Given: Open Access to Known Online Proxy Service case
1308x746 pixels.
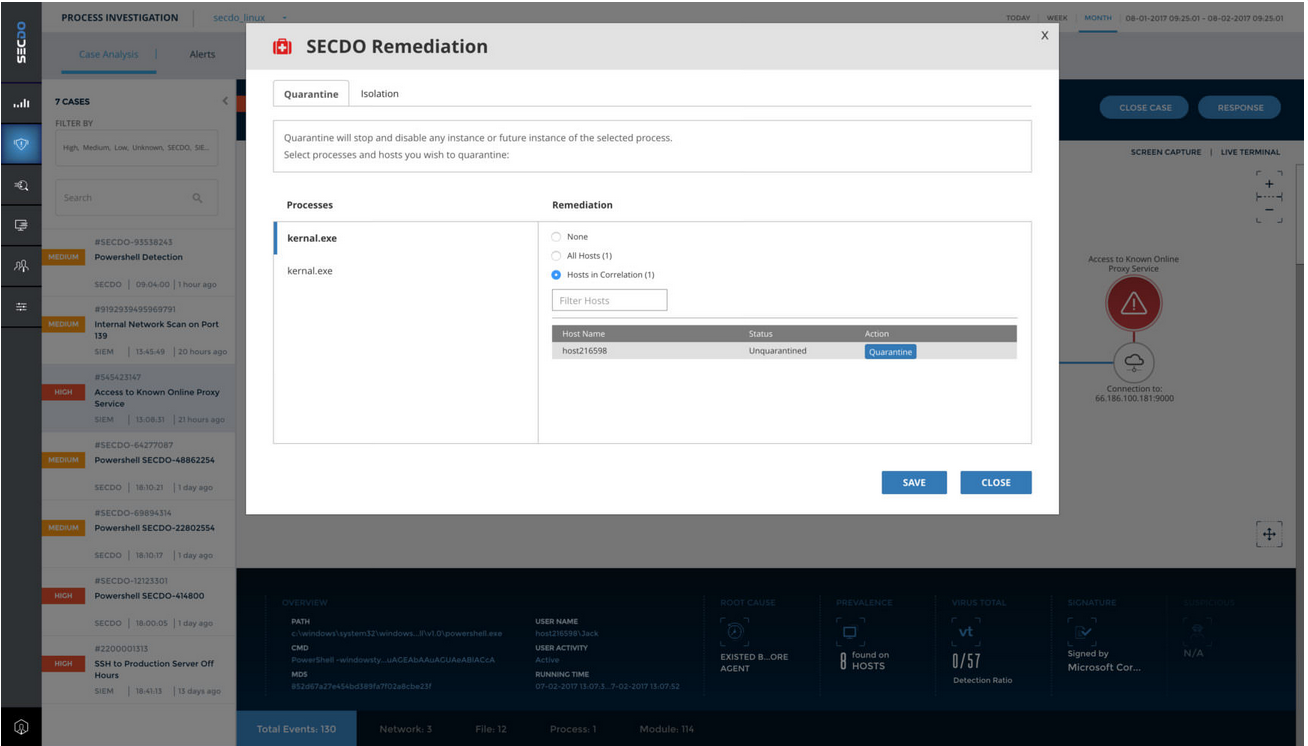Looking at the screenshot, I should (x=138, y=398).
